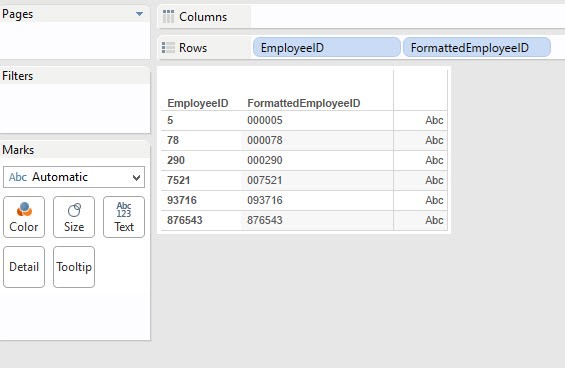Click the Size button in Marks card
Image resolution: width=565 pixels, height=368 pixels.
pyautogui.click(x=74, y=217)
